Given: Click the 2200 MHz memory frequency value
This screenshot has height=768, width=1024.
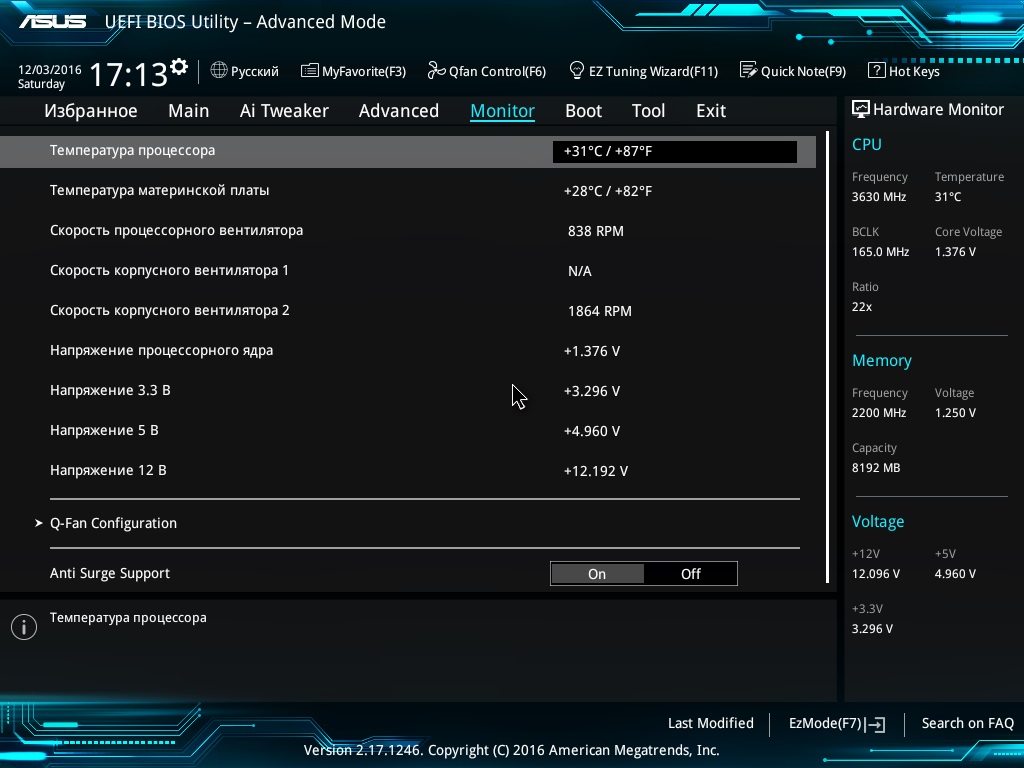Looking at the screenshot, I should [878, 413].
